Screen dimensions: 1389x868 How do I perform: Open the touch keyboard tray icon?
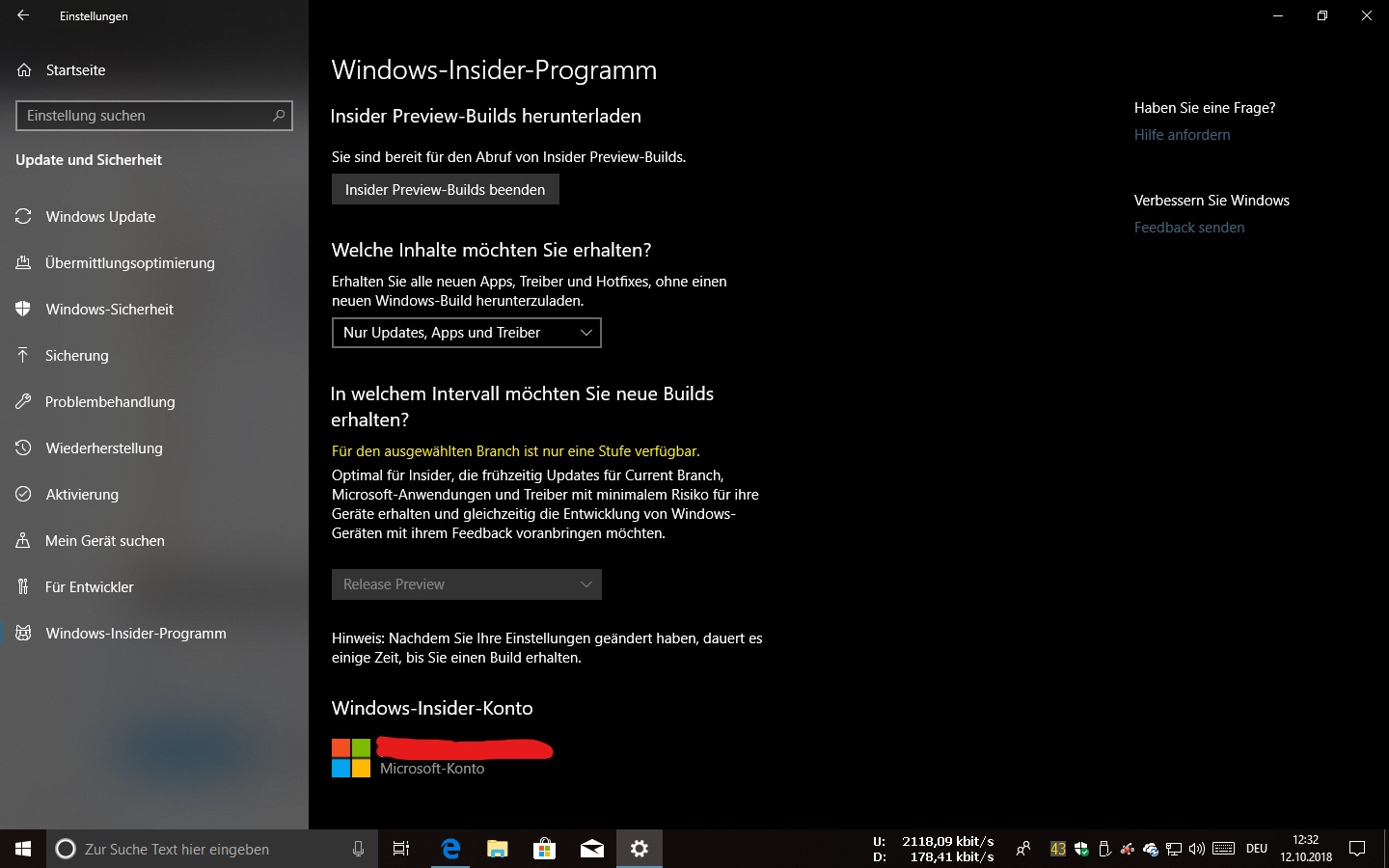click(x=1224, y=849)
